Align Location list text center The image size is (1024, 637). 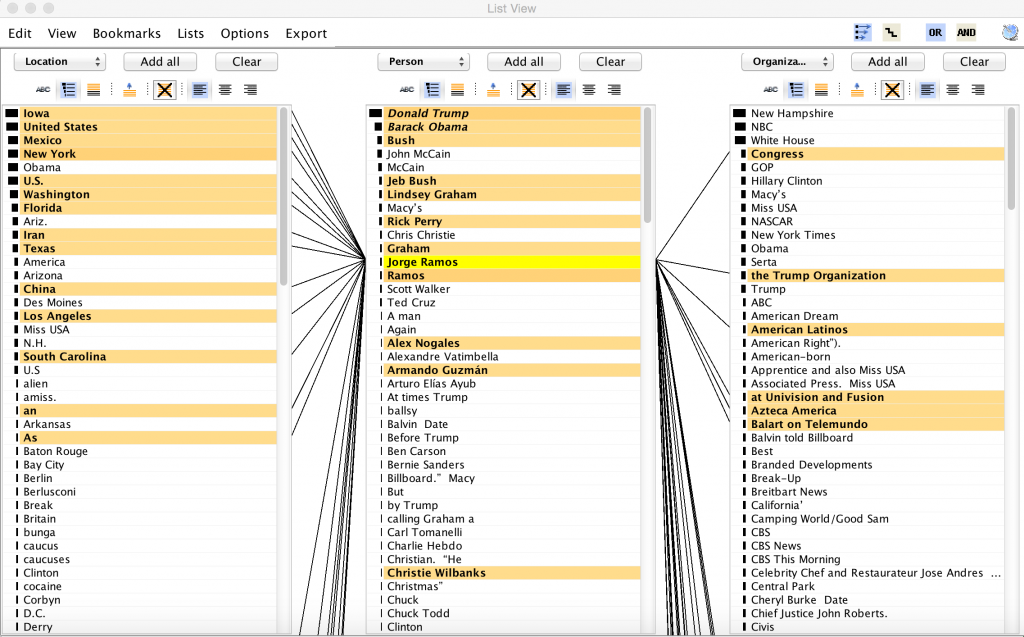pyautogui.click(x=225, y=90)
